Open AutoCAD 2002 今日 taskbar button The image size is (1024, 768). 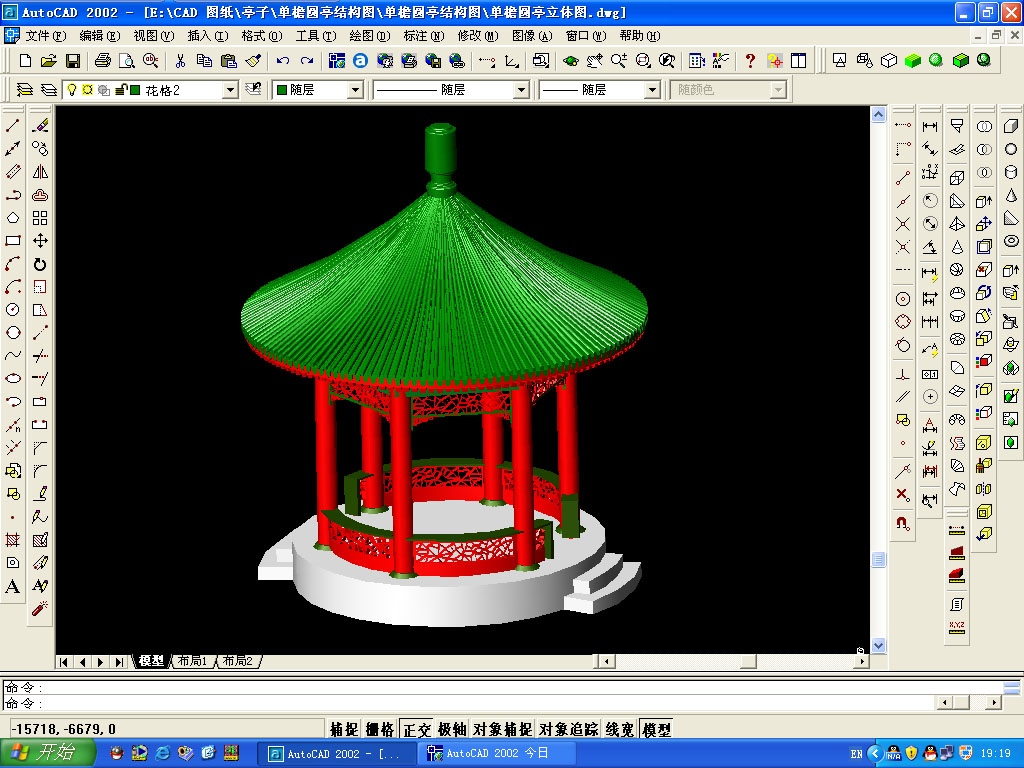[496, 754]
